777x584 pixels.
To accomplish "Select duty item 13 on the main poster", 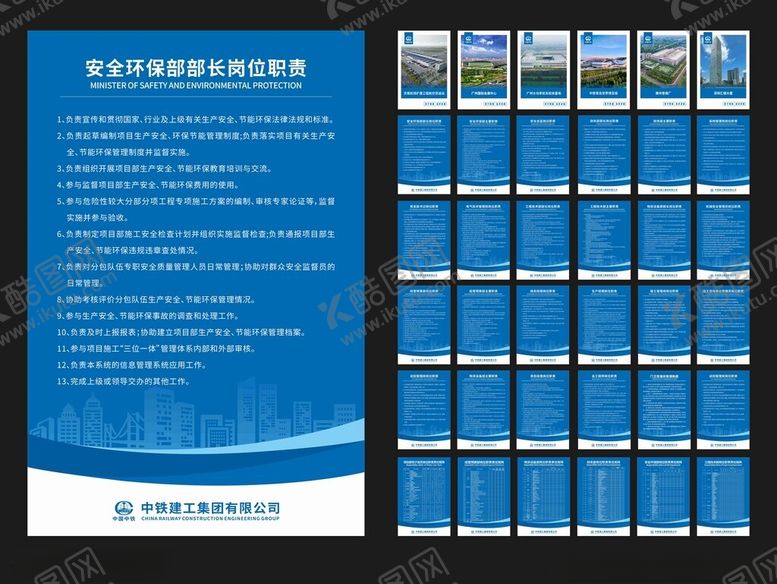I will [x=123, y=381].
